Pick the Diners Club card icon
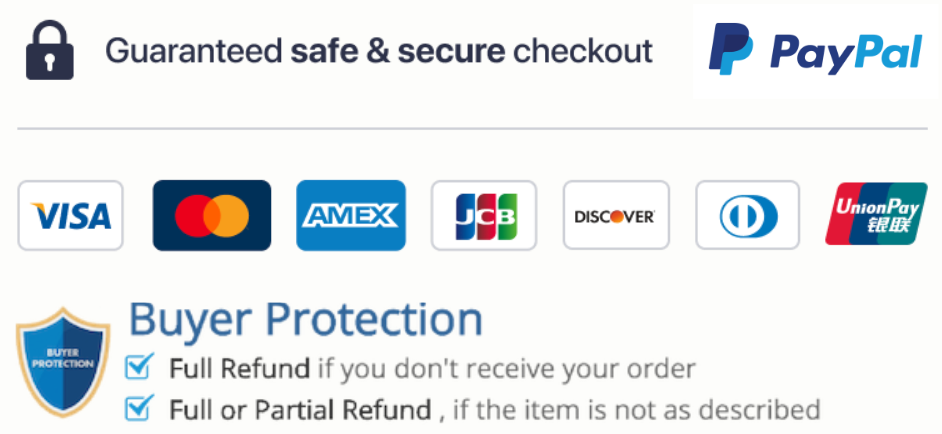Screen dimensions: 942x434 [x=747, y=215]
